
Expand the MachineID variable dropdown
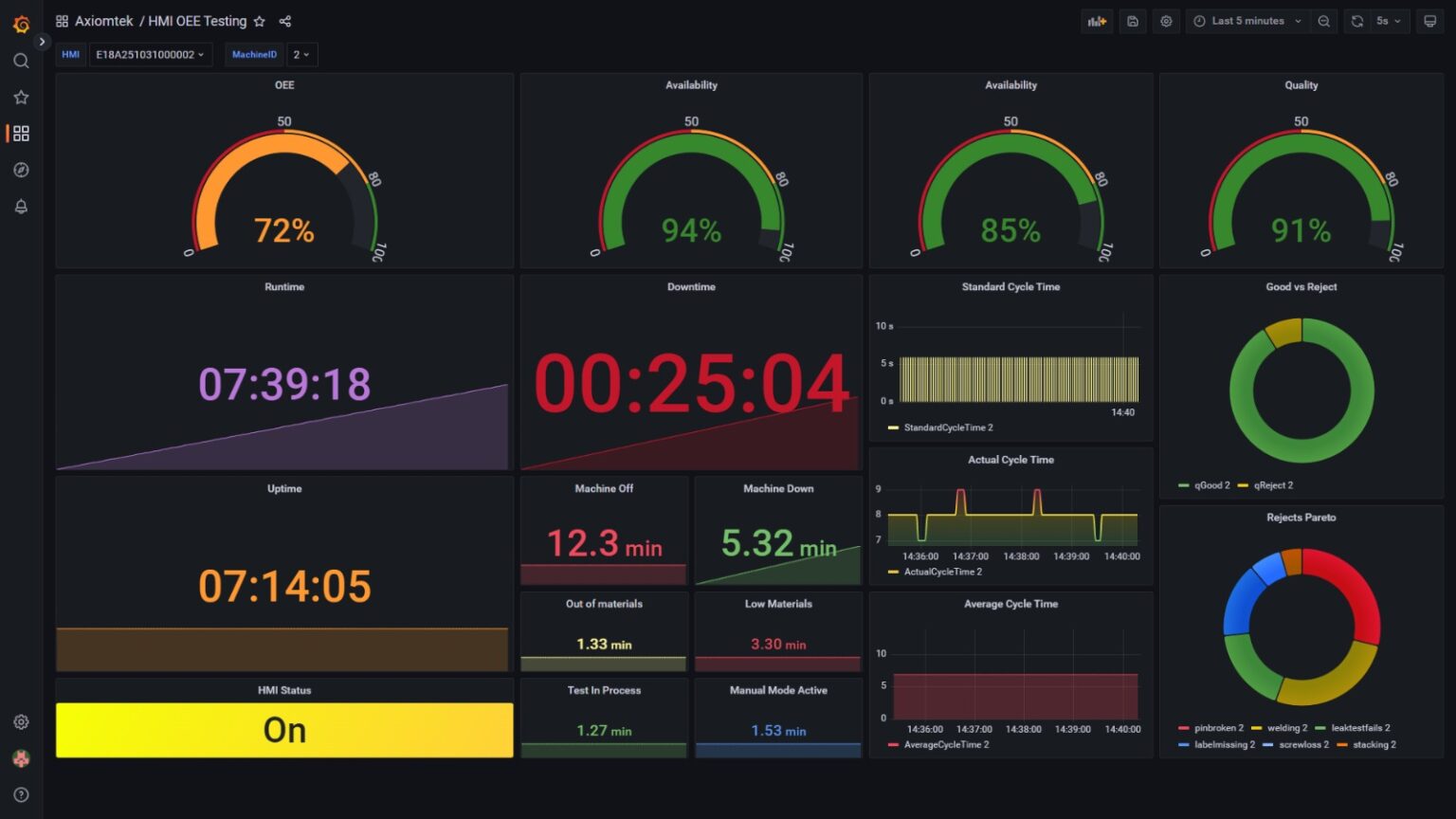tap(302, 54)
